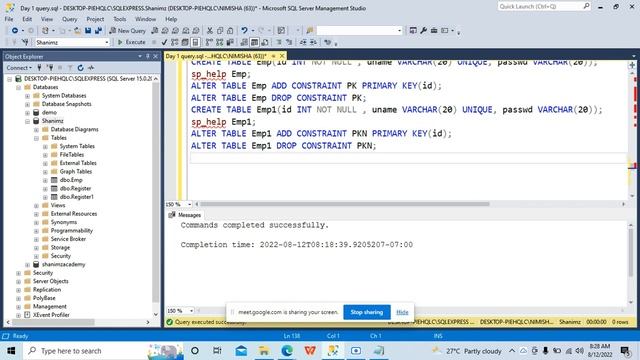The width and height of the screenshot is (640, 360).
Task: Click the Undo arrow icon
Action: [x=244, y=31]
